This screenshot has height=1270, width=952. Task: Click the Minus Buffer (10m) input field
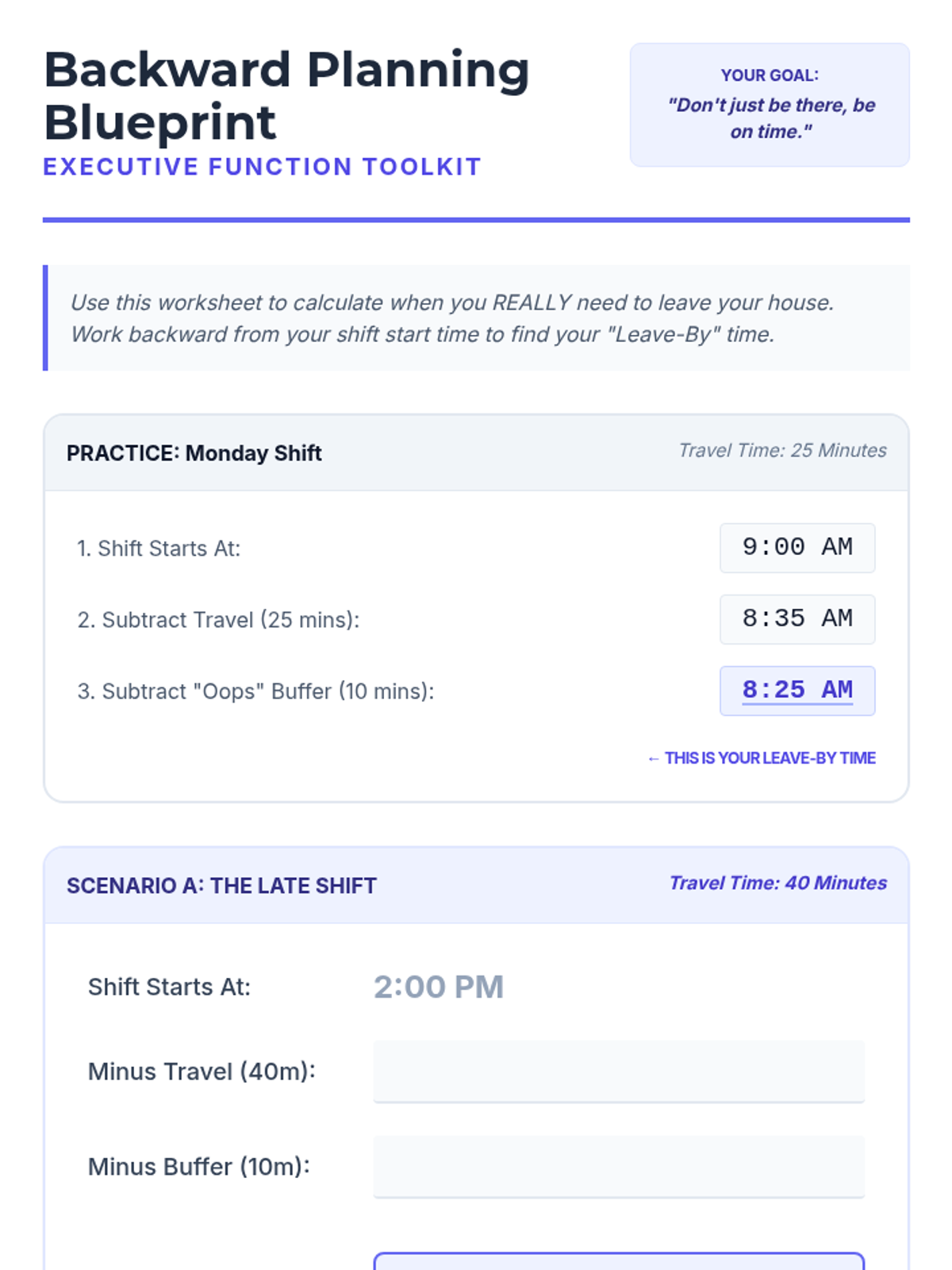click(x=618, y=1166)
